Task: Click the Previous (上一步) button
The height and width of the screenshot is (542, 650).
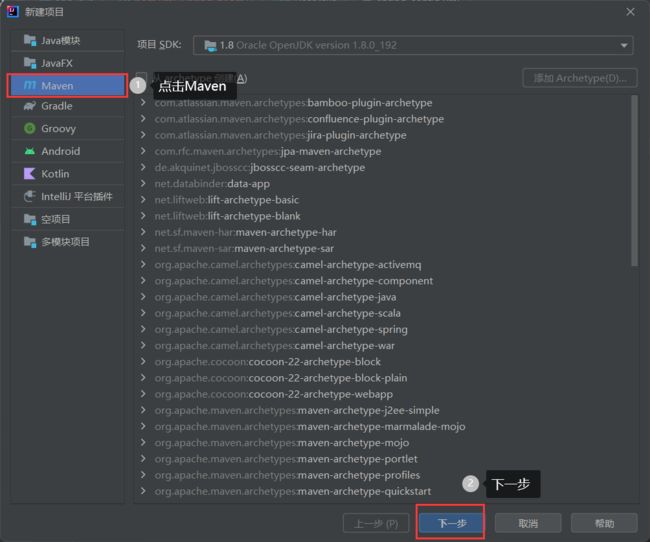Action: pyautogui.click(x=376, y=523)
